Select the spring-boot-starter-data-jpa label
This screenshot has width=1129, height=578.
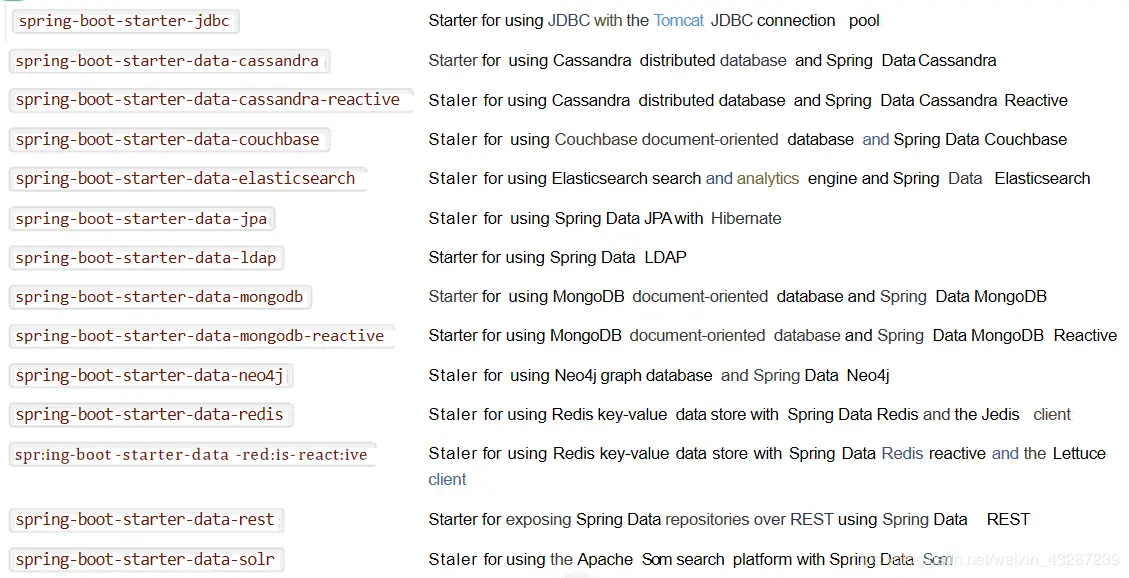click(142, 218)
